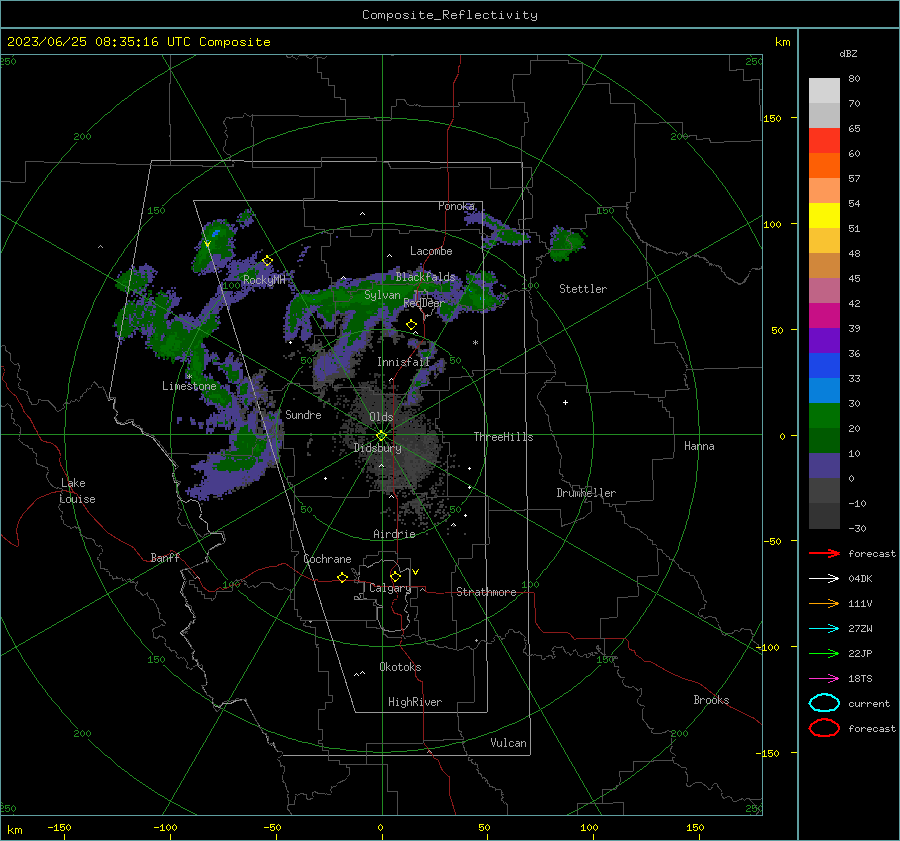
Task: Click the Stettler city label
Action: [x=583, y=289]
